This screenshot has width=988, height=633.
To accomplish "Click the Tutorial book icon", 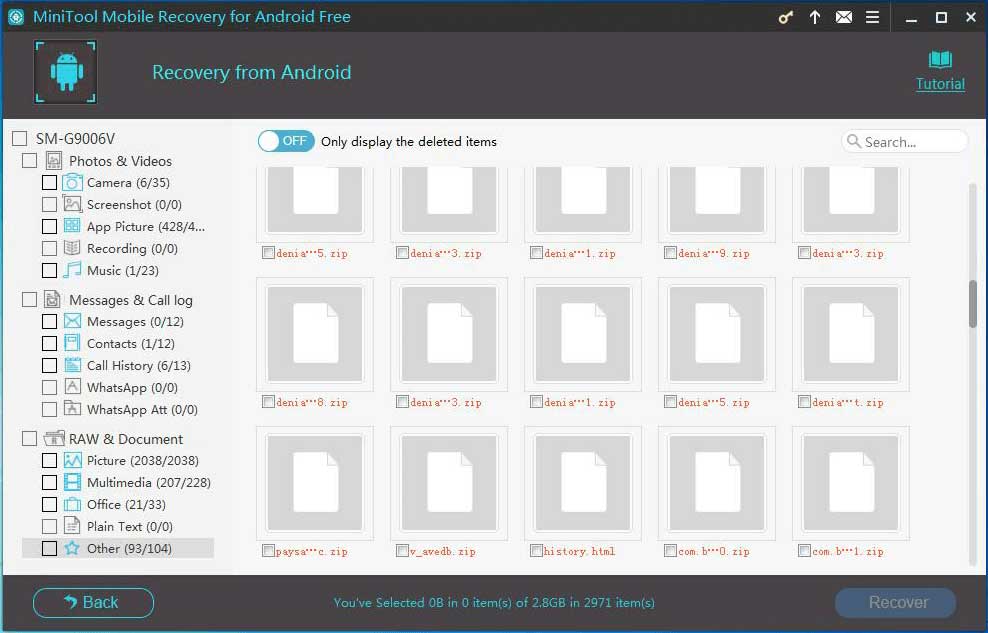I will (940, 58).
